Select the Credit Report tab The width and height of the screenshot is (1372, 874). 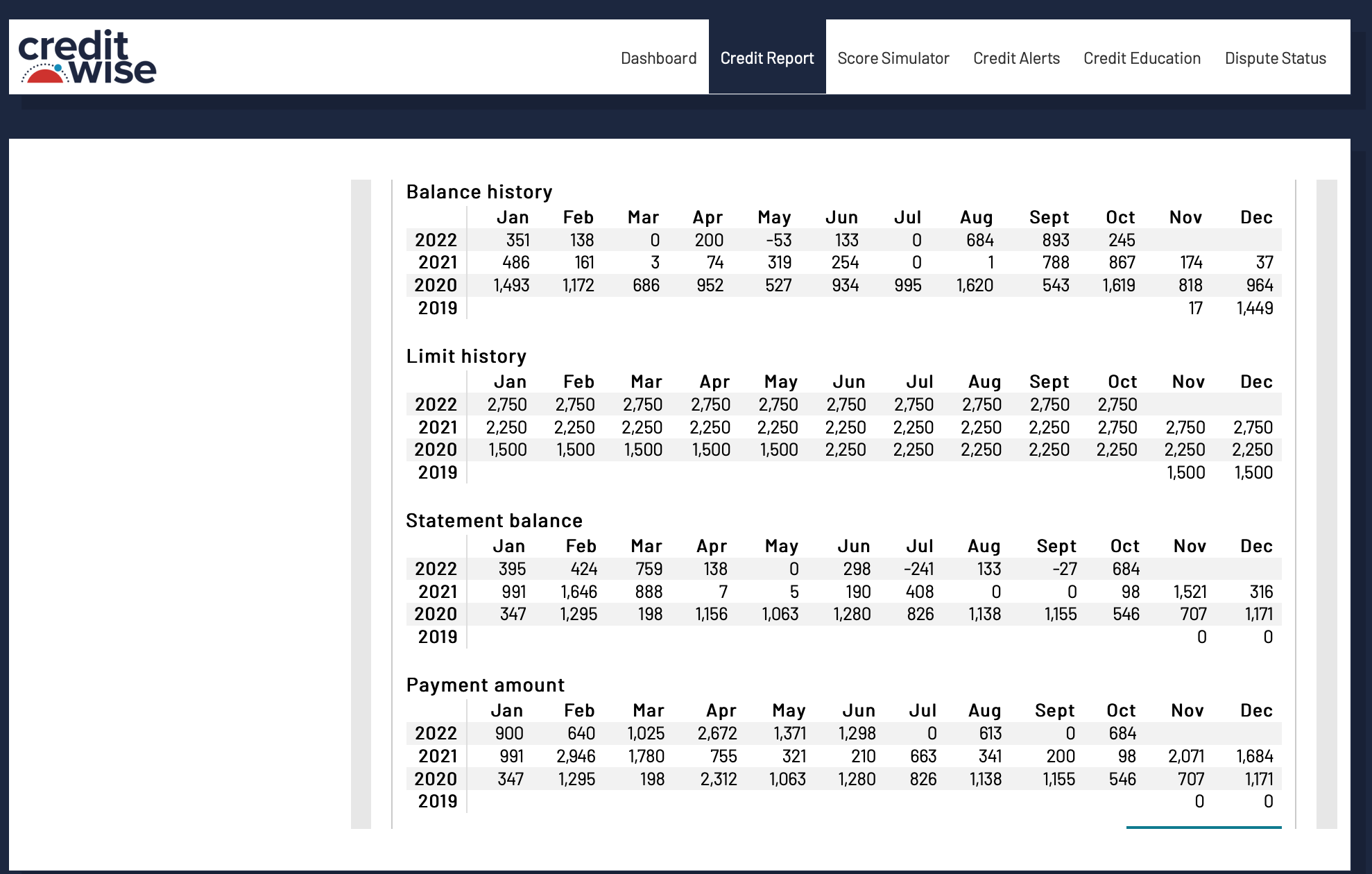click(767, 58)
